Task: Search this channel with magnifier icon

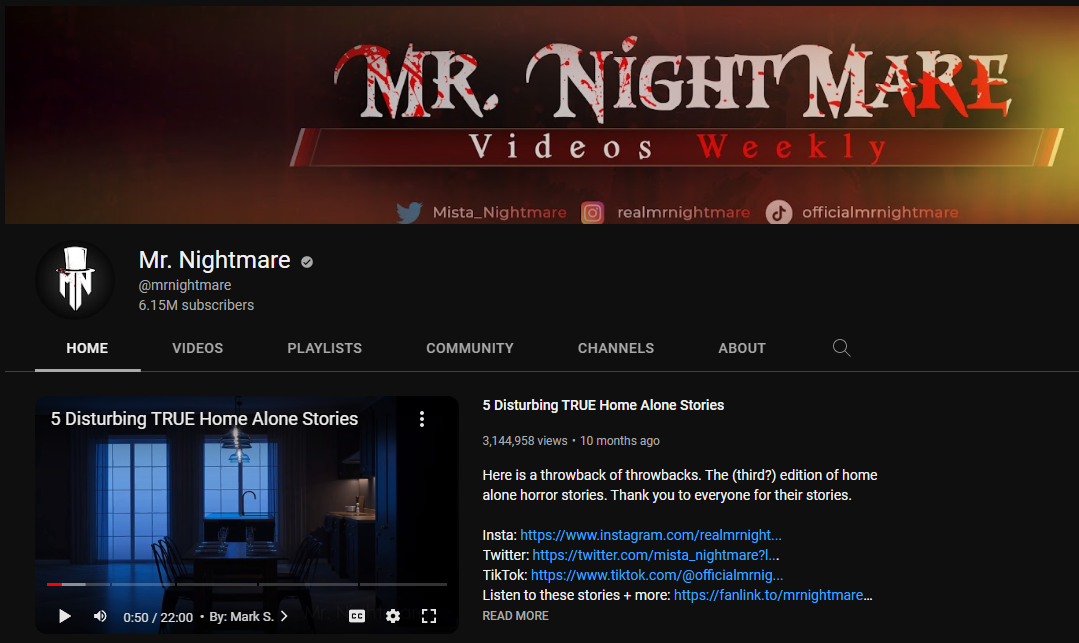Action: pos(841,348)
